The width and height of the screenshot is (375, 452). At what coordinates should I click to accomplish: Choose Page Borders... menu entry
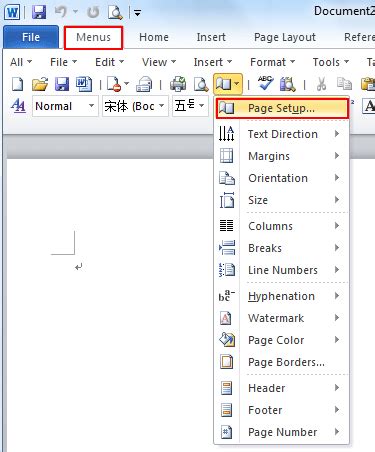[281, 362]
